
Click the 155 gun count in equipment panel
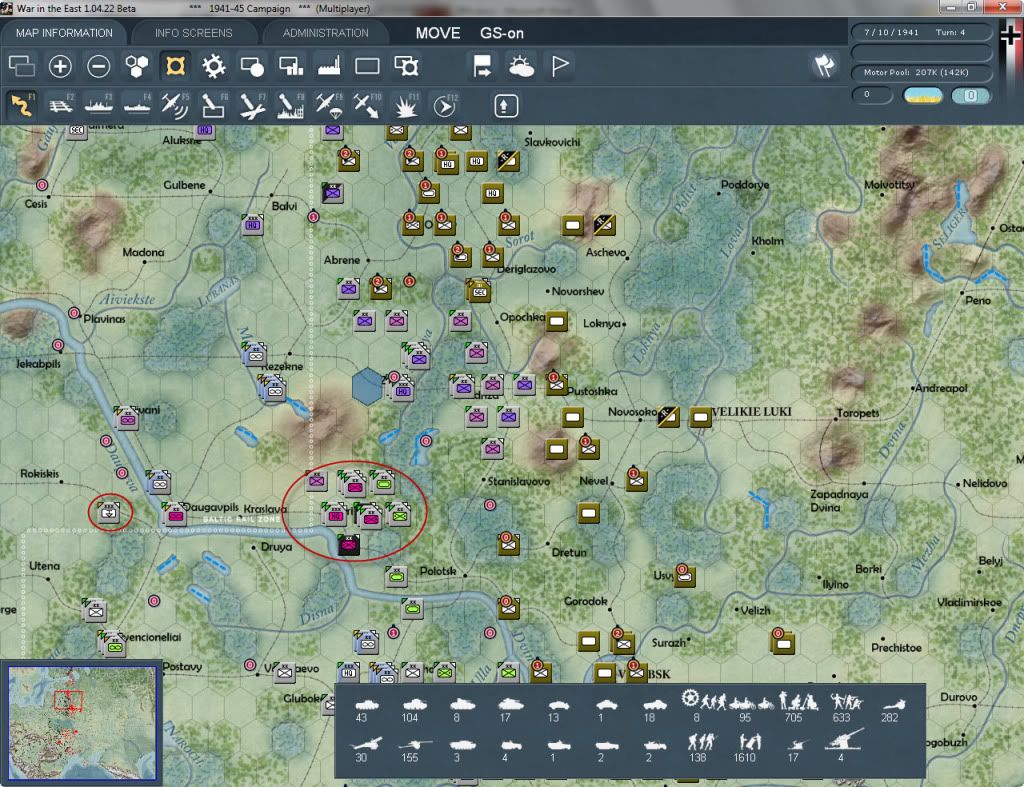point(409,758)
